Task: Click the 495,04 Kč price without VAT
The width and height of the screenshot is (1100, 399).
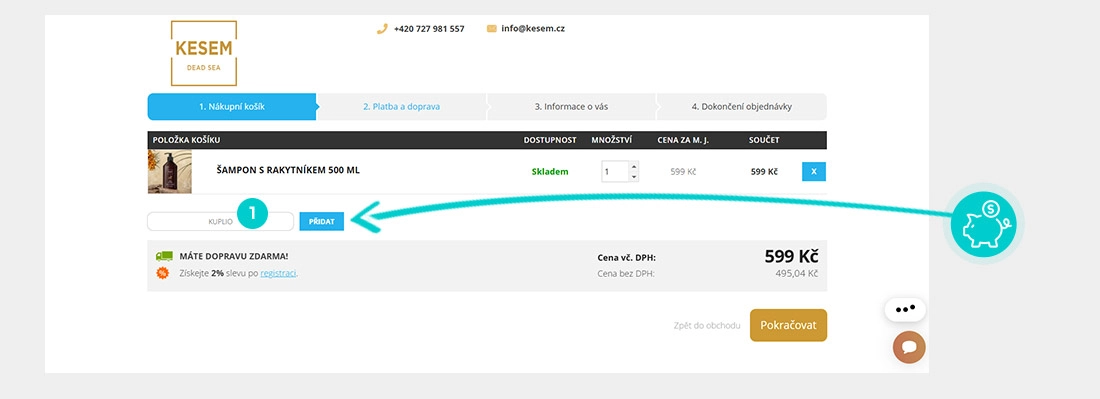Action: 796,273
